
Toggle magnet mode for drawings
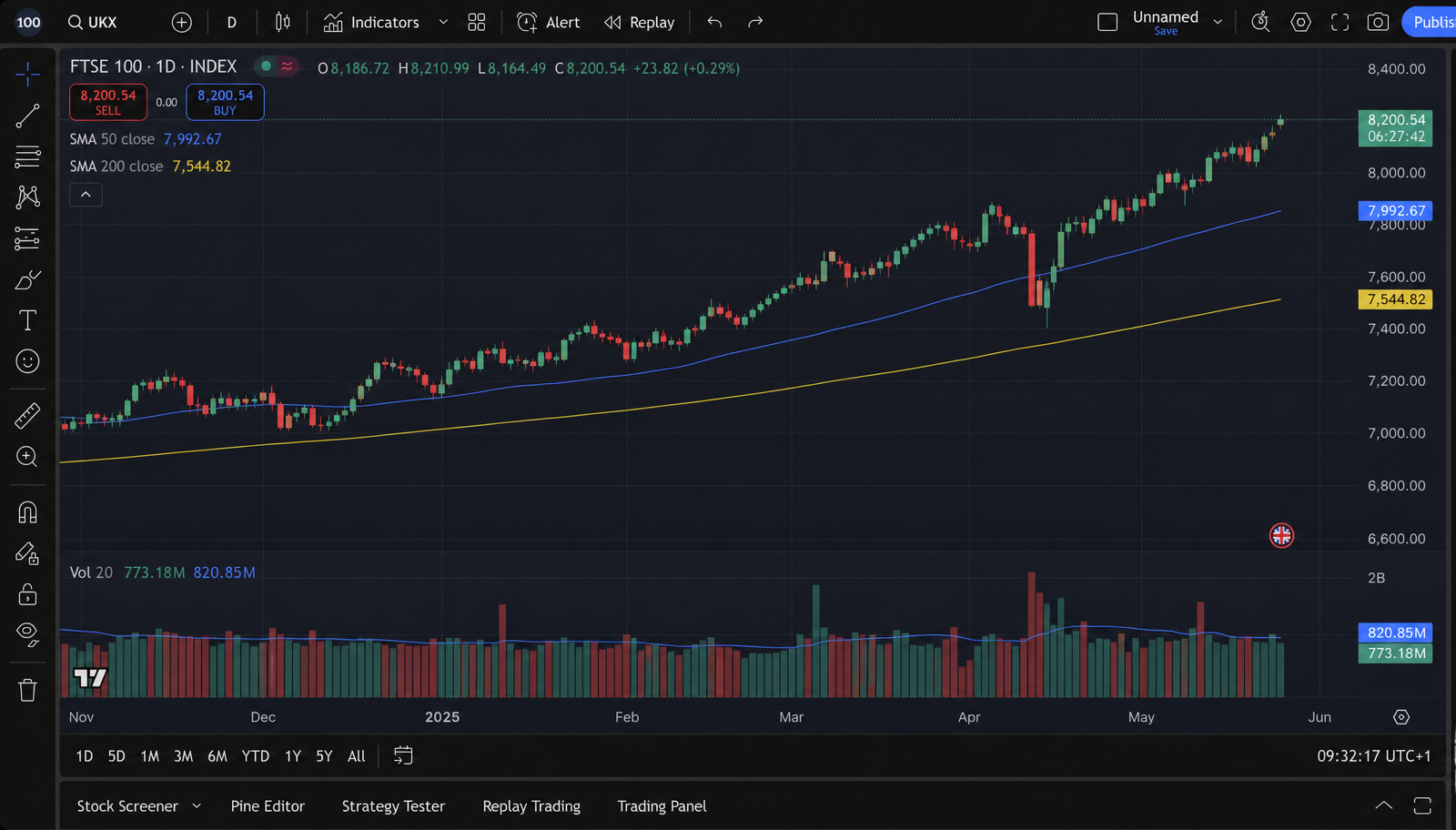[x=27, y=512]
